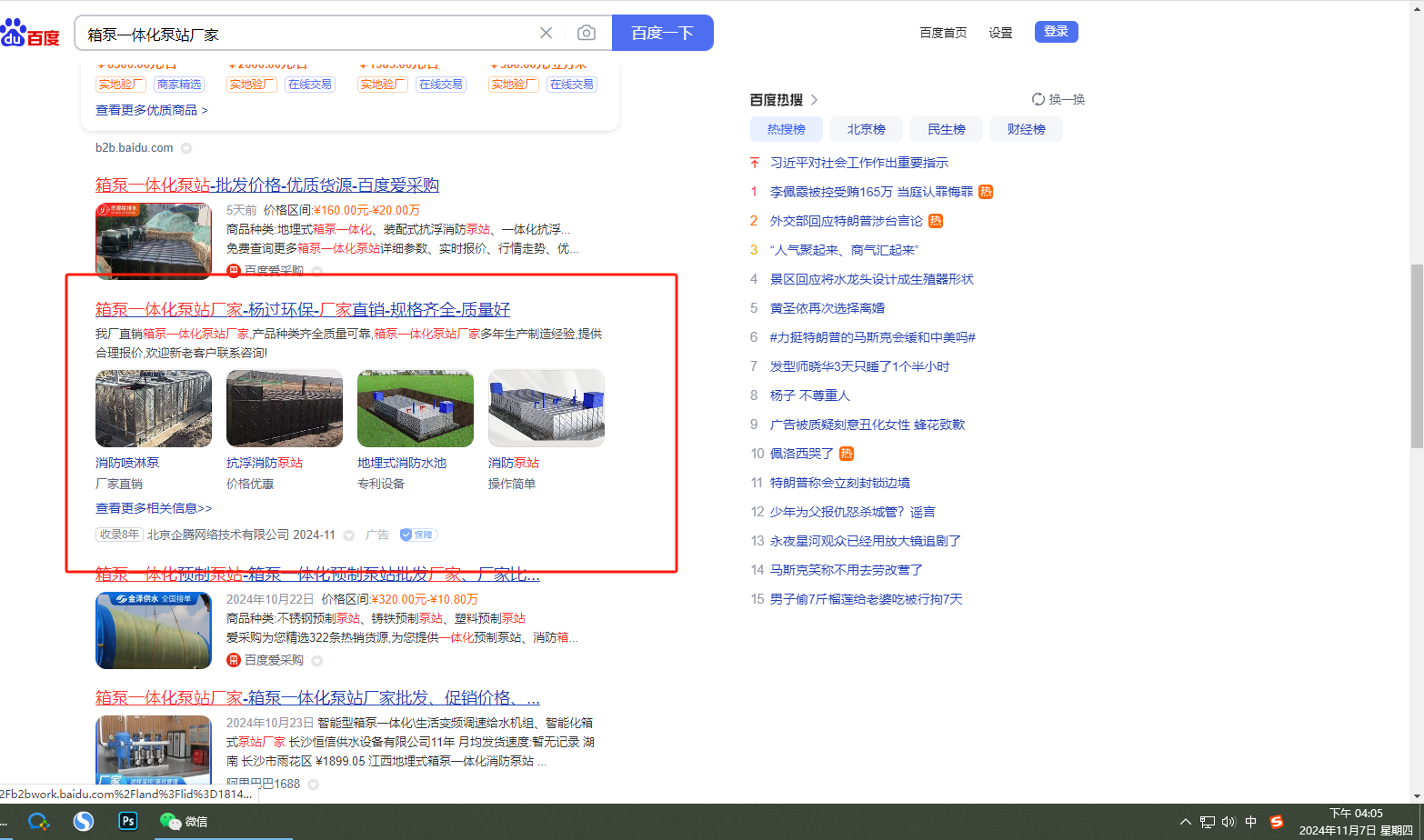
Task: Refresh hot list with 换一换
Action: [x=1058, y=99]
